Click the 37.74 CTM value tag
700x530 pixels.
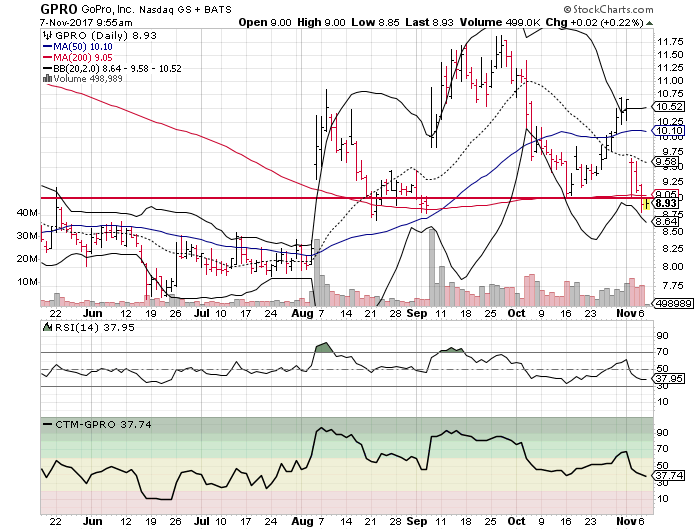click(668, 476)
